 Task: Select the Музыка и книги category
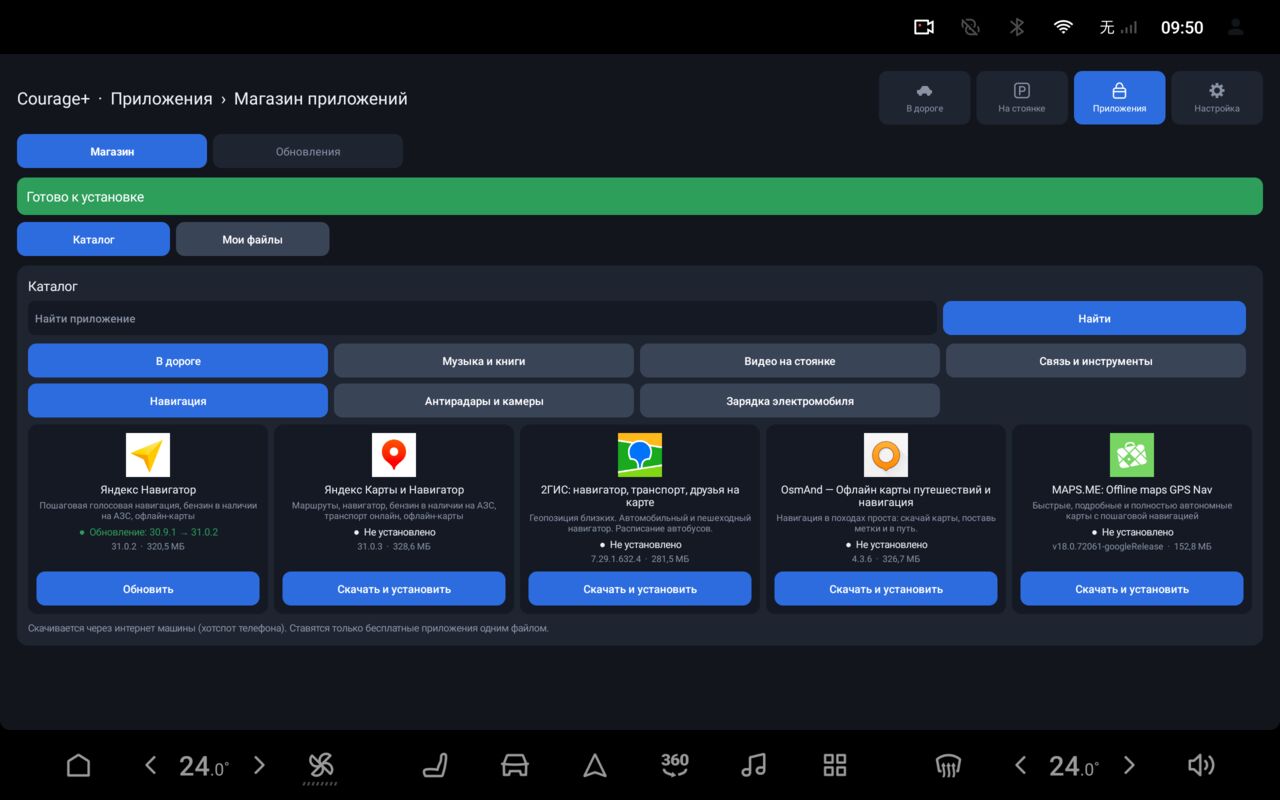click(x=484, y=361)
